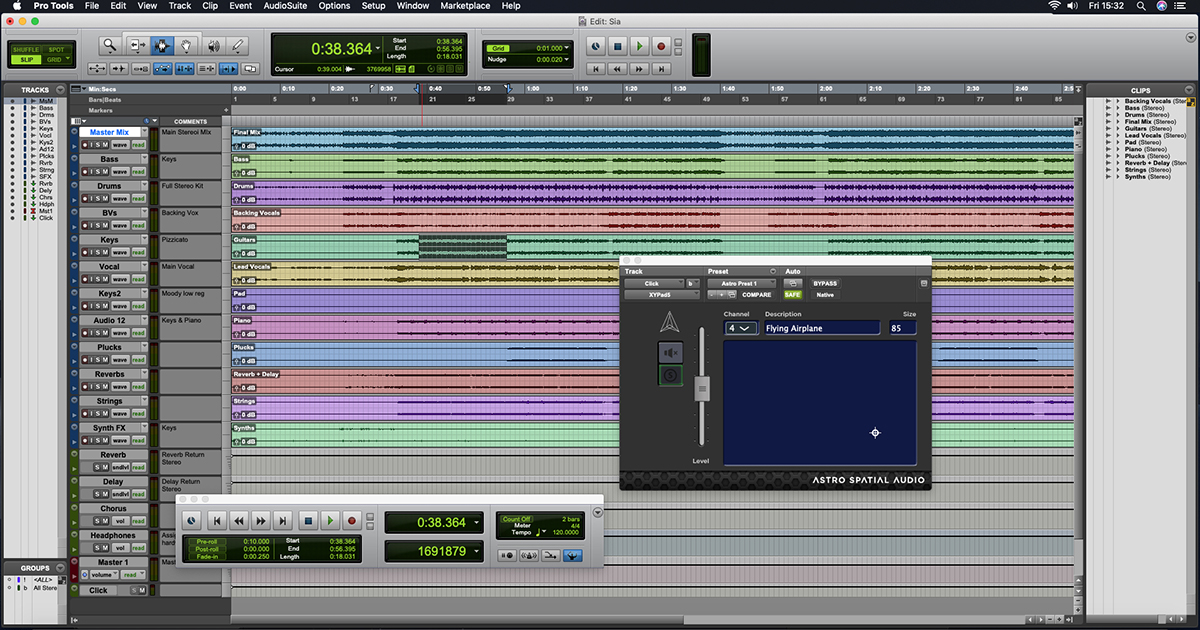Open wave view selector on BVs track
Viewport: 1200px width, 630px height.
120,226
